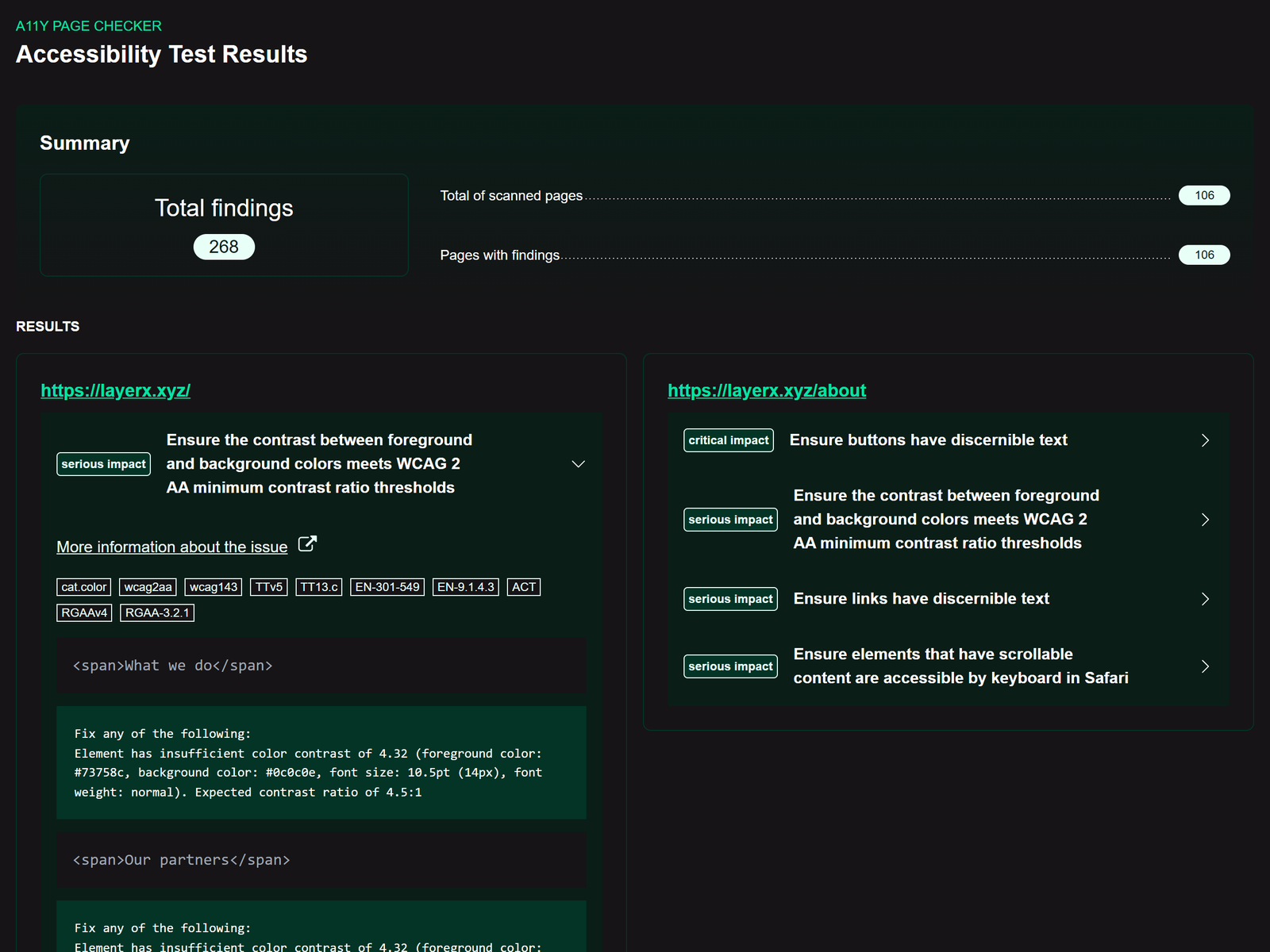This screenshot has width=1270, height=952.
Task: Click the EN-301-549 tag
Action: click(x=387, y=587)
